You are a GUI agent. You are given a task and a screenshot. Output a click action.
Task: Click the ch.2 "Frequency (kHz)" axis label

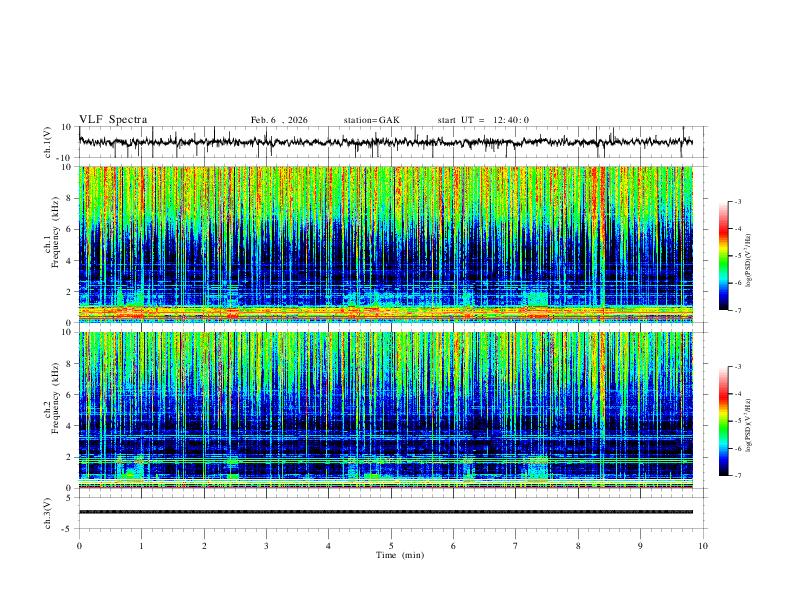(x=55, y=398)
